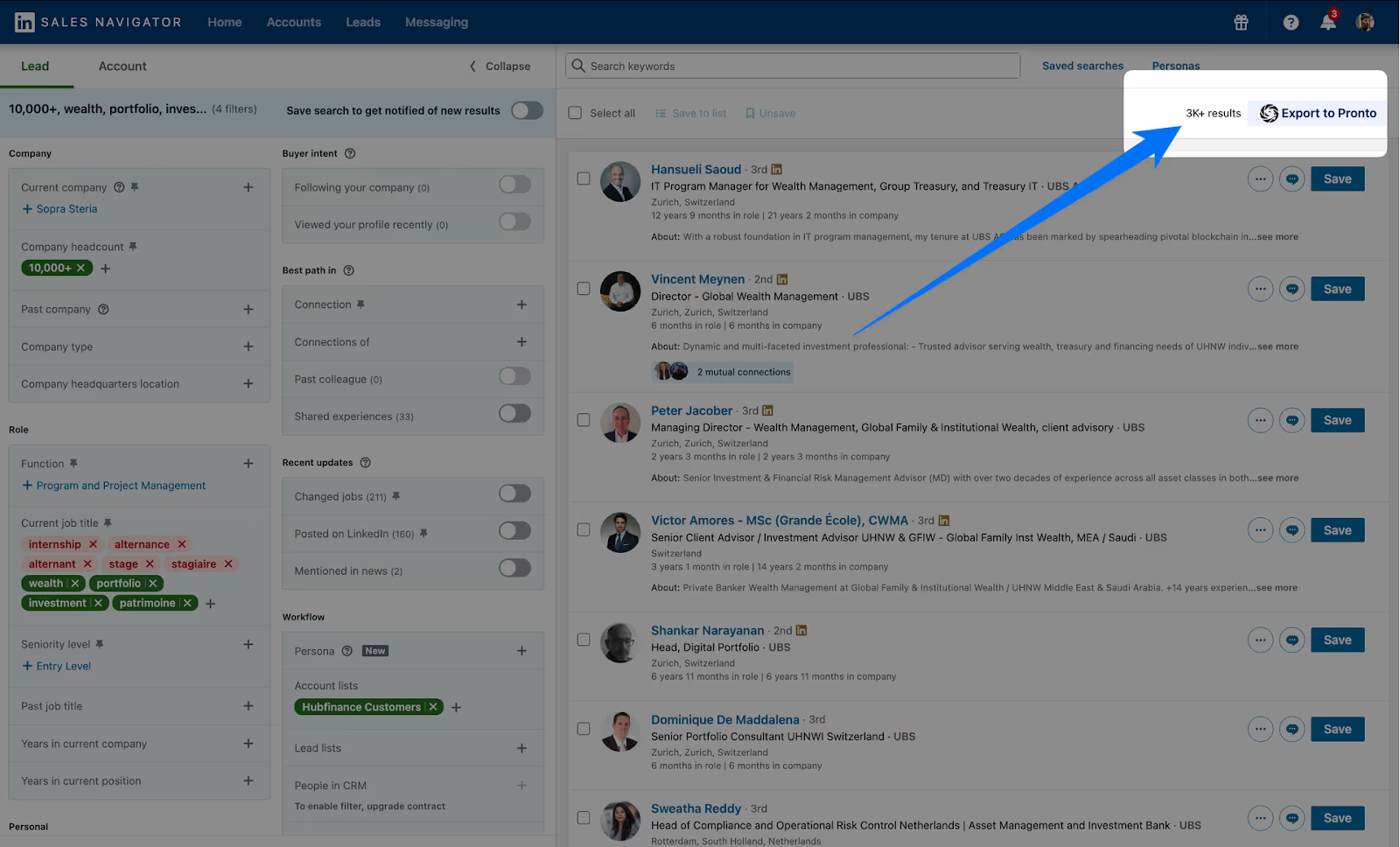Image resolution: width=1400 pixels, height=847 pixels.
Task: Open Personas link
Action: point(1176,66)
